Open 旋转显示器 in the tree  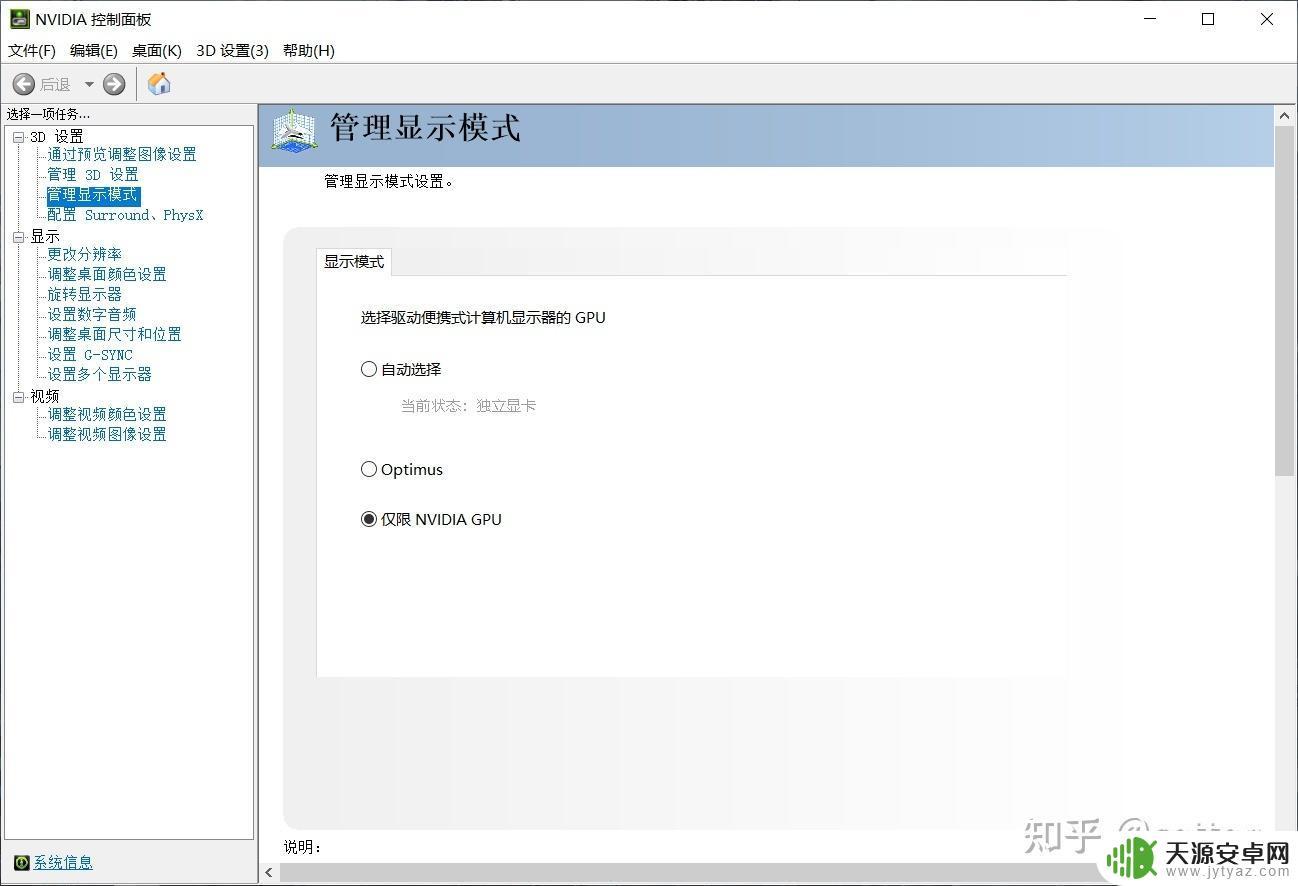coord(85,294)
